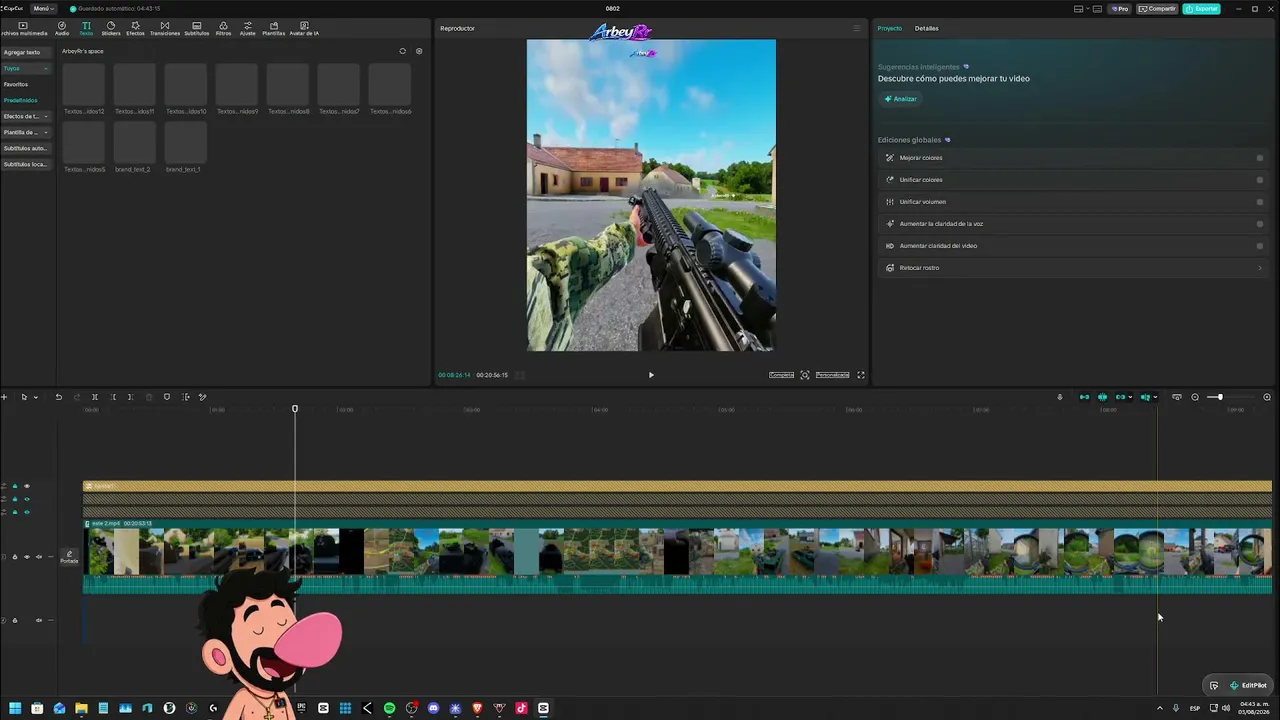Viewport: 1280px width, 720px height.
Task: Open the preview axis dropdown arrow
Action: [x=1156, y=397]
